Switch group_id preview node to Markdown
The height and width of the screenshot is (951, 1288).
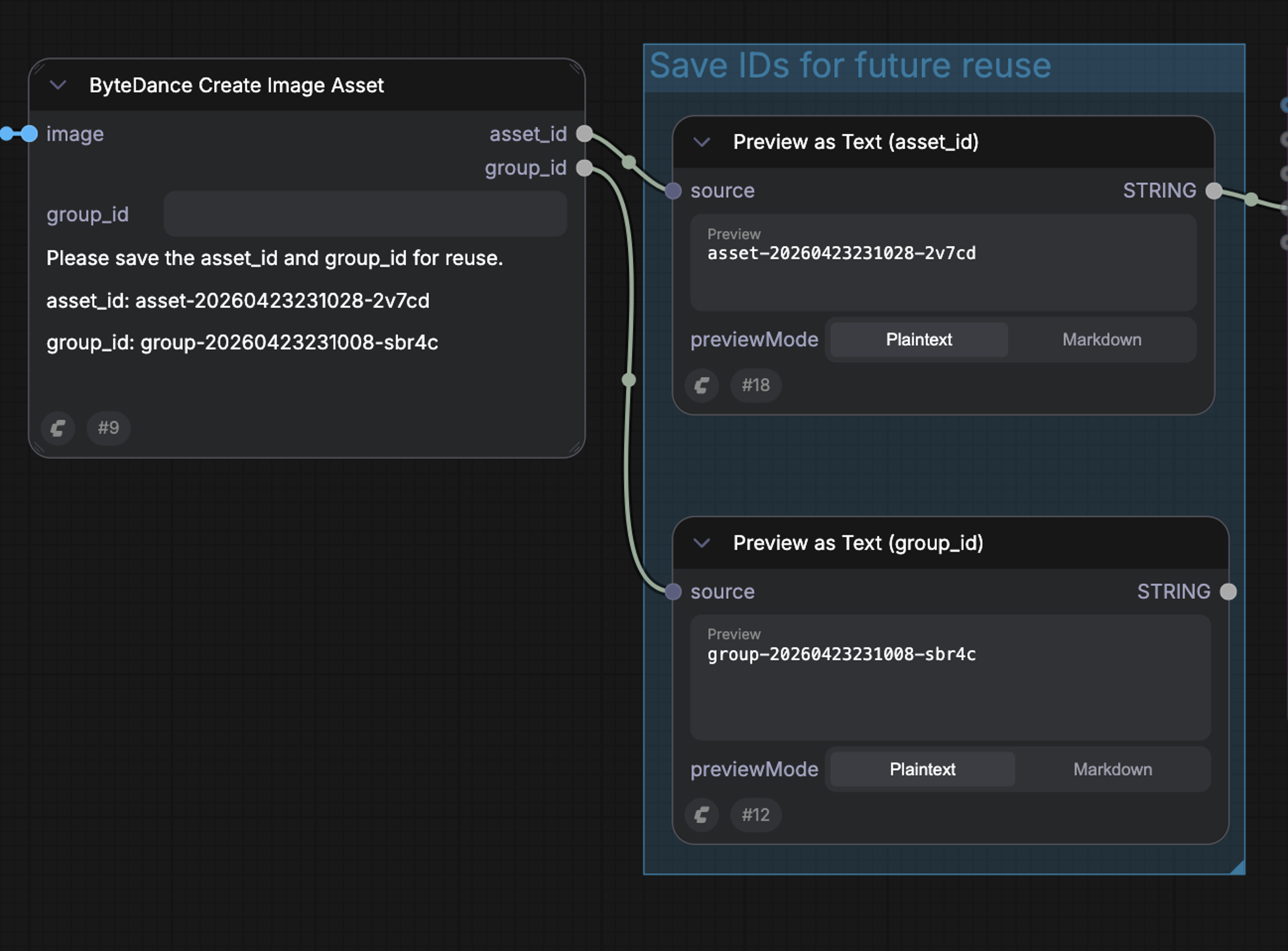click(1112, 769)
